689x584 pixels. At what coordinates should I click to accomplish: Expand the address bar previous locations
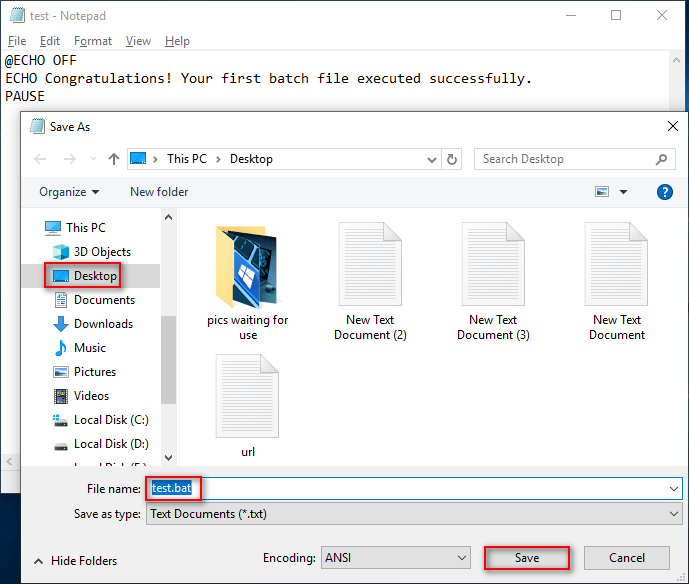[432, 159]
